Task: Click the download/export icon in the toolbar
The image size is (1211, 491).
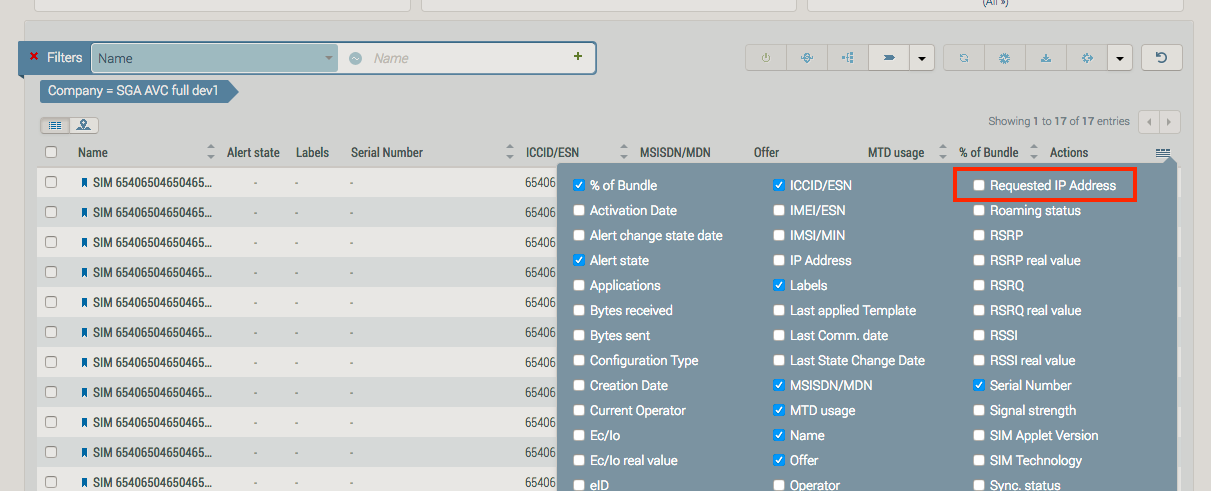Action: pyautogui.click(x=1046, y=58)
